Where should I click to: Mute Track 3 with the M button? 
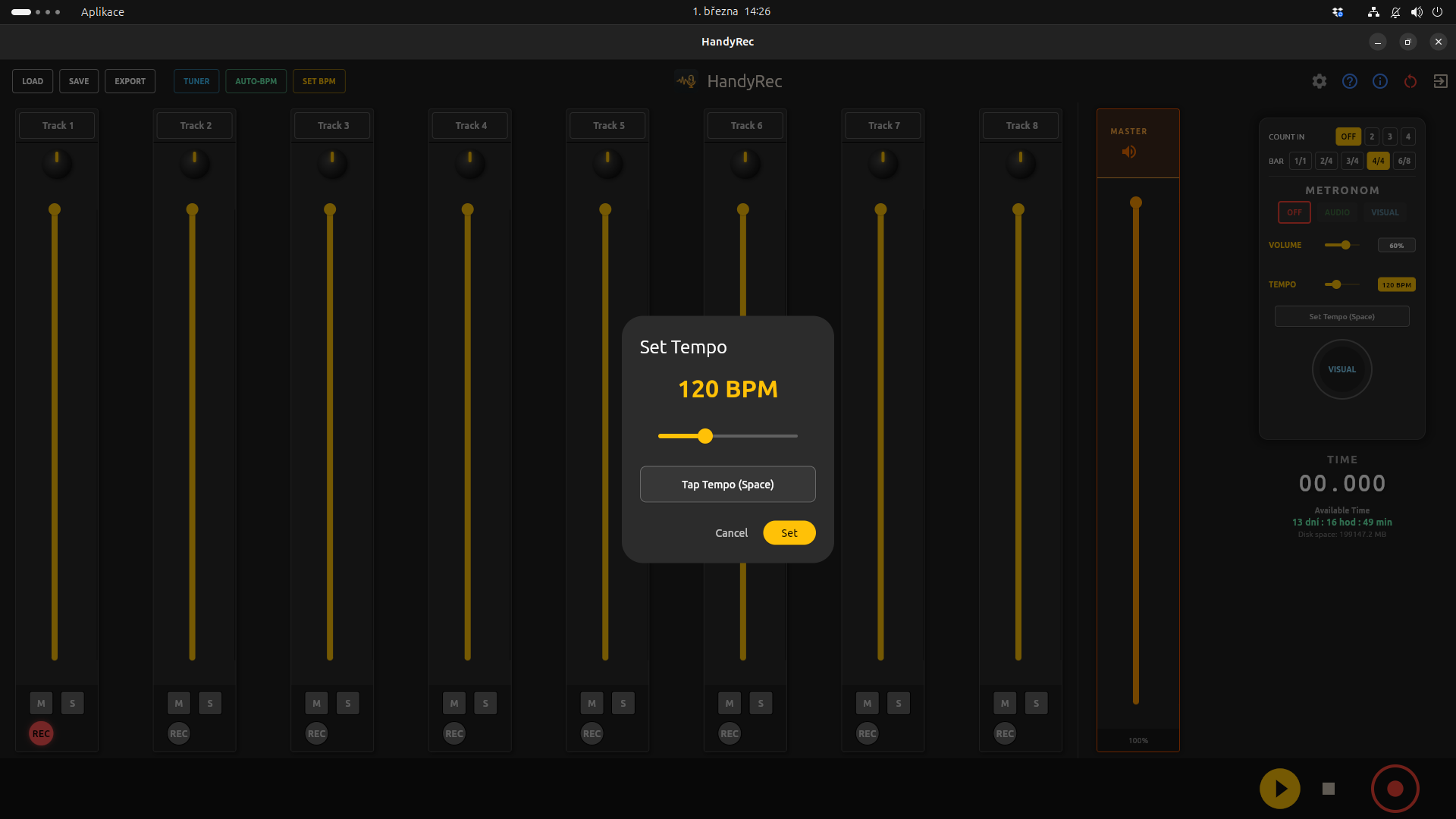[x=316, y=703]
